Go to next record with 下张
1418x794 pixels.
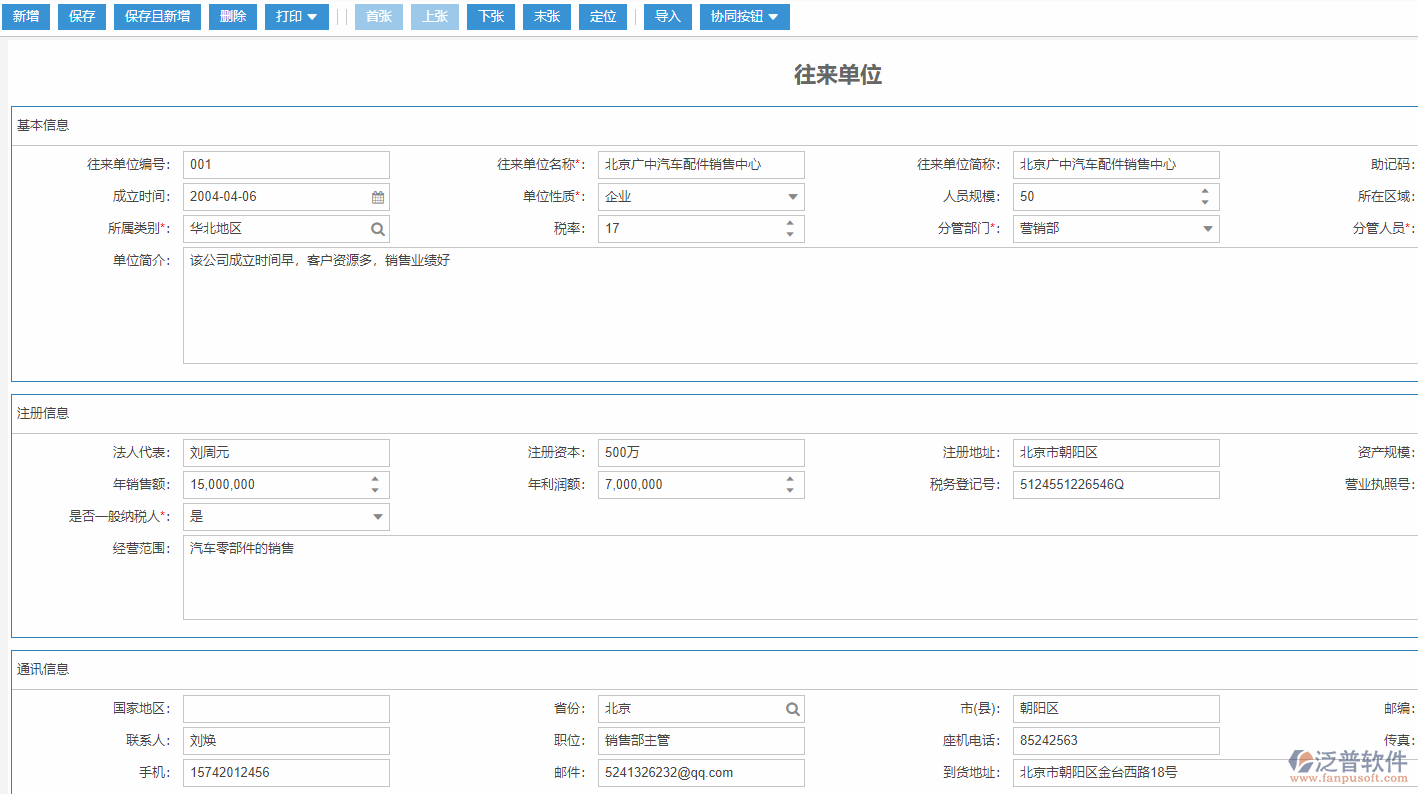[490, 17]
